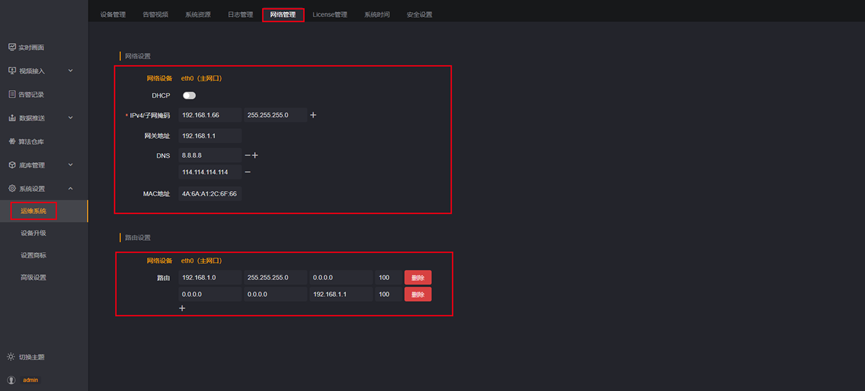Expand the 视频接入 submenu chevron
865x391 pixels.
click(x=70, y=71)
